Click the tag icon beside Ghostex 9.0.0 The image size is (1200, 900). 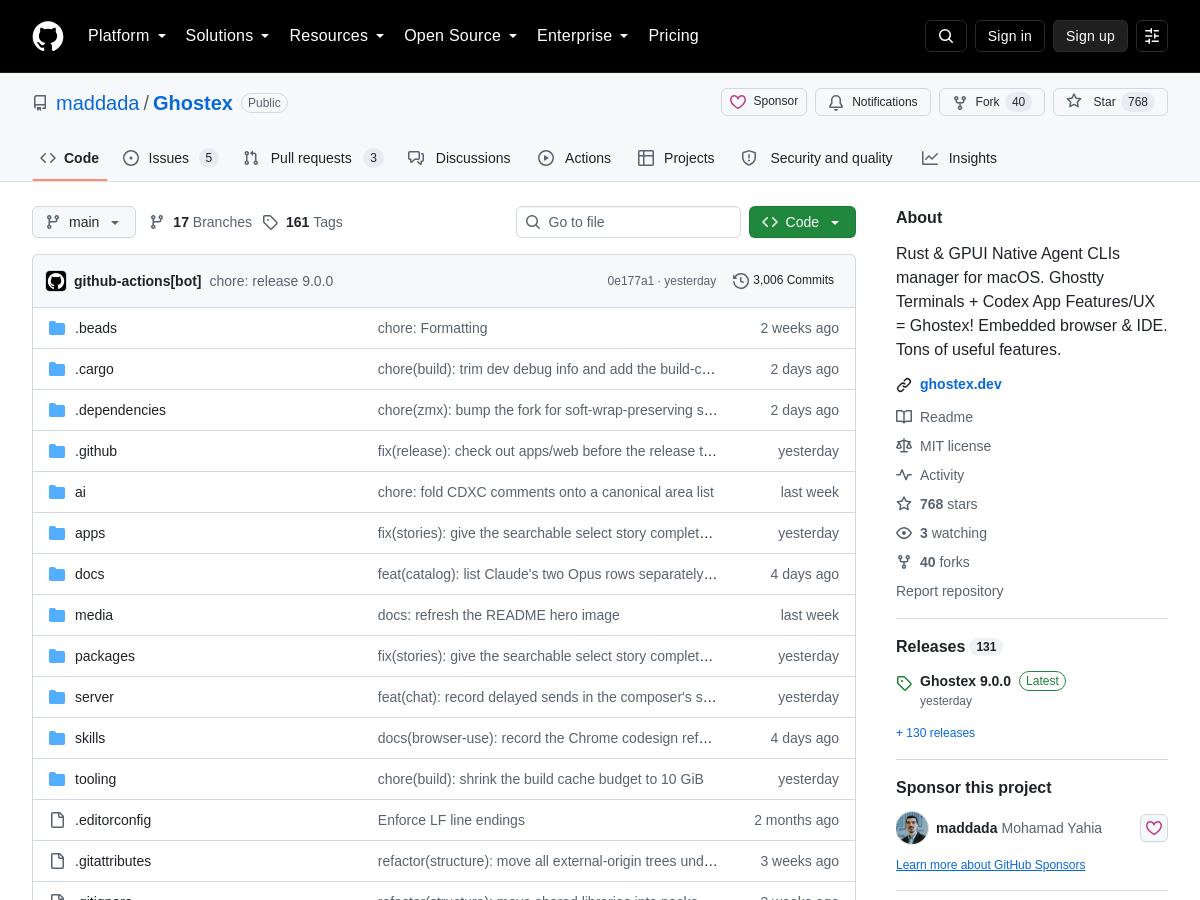pos(904,683)
